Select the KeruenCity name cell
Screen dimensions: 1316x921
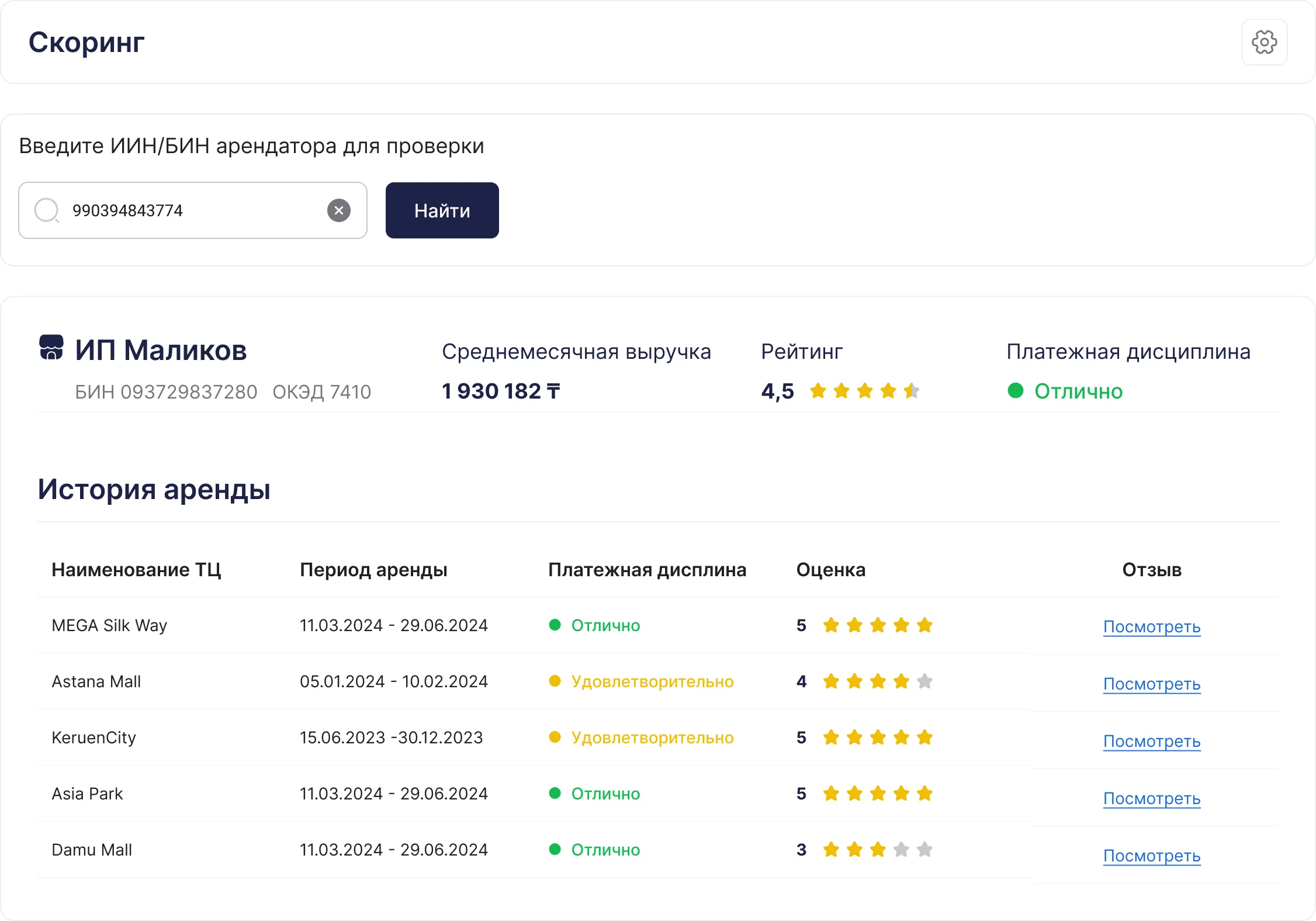[x=93, y=738]
